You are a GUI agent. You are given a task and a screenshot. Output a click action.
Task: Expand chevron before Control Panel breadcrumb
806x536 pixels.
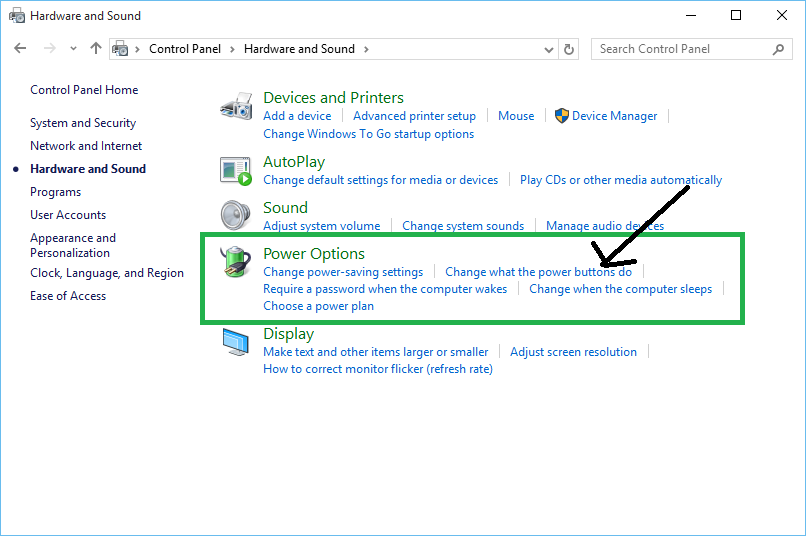[x=137, y=49]
